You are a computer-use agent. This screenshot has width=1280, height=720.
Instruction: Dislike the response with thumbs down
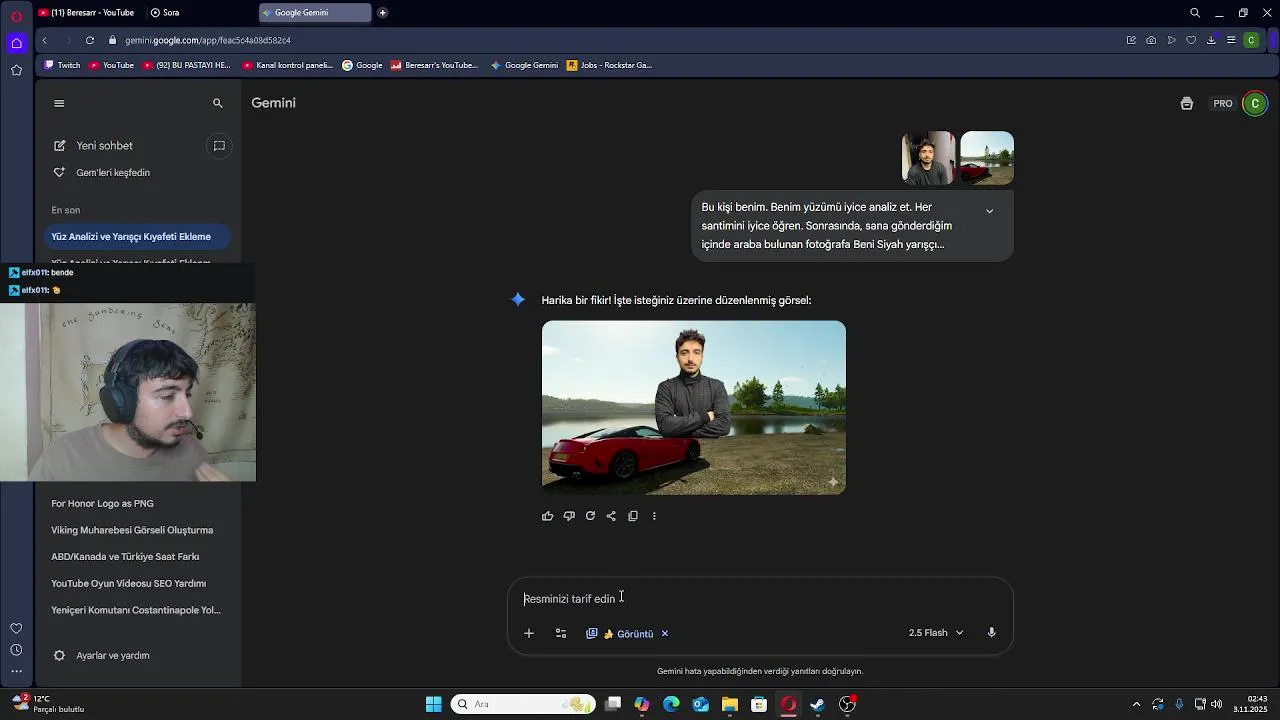569,516
